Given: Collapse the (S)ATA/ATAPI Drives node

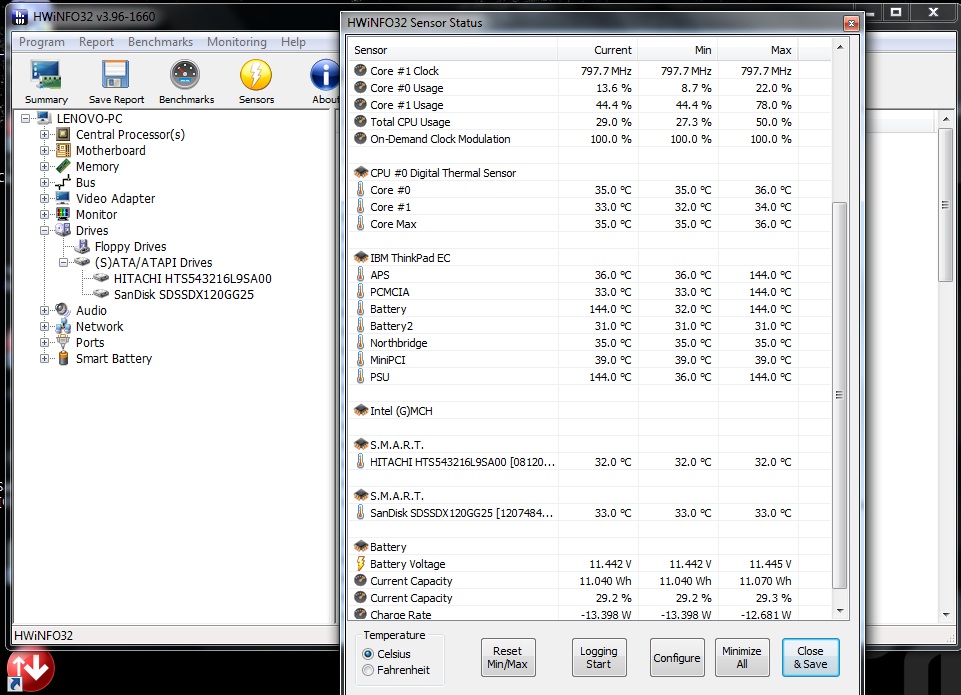Looking at the screenshot, I should (63, 262).
